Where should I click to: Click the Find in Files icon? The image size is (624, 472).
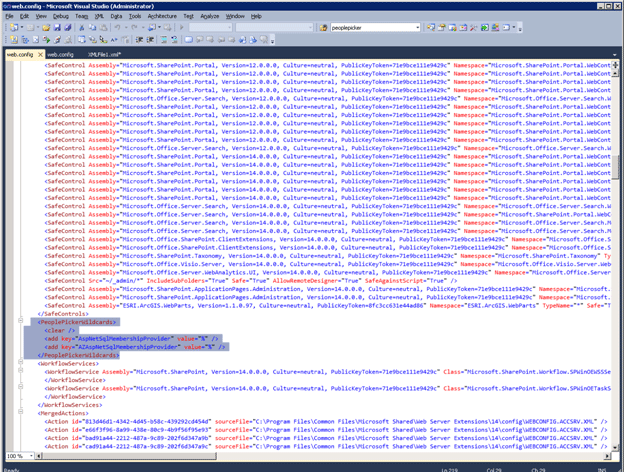[323, 27]
